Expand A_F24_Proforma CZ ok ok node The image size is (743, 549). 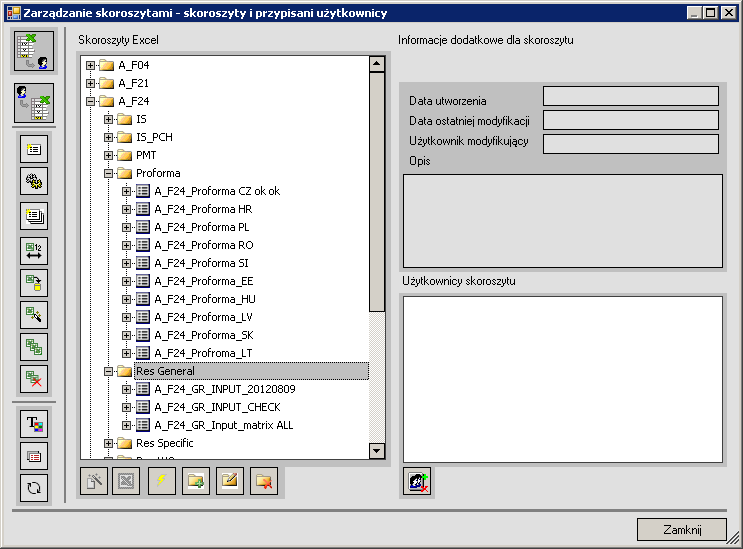pyautogui.click(x=127, y=191)
